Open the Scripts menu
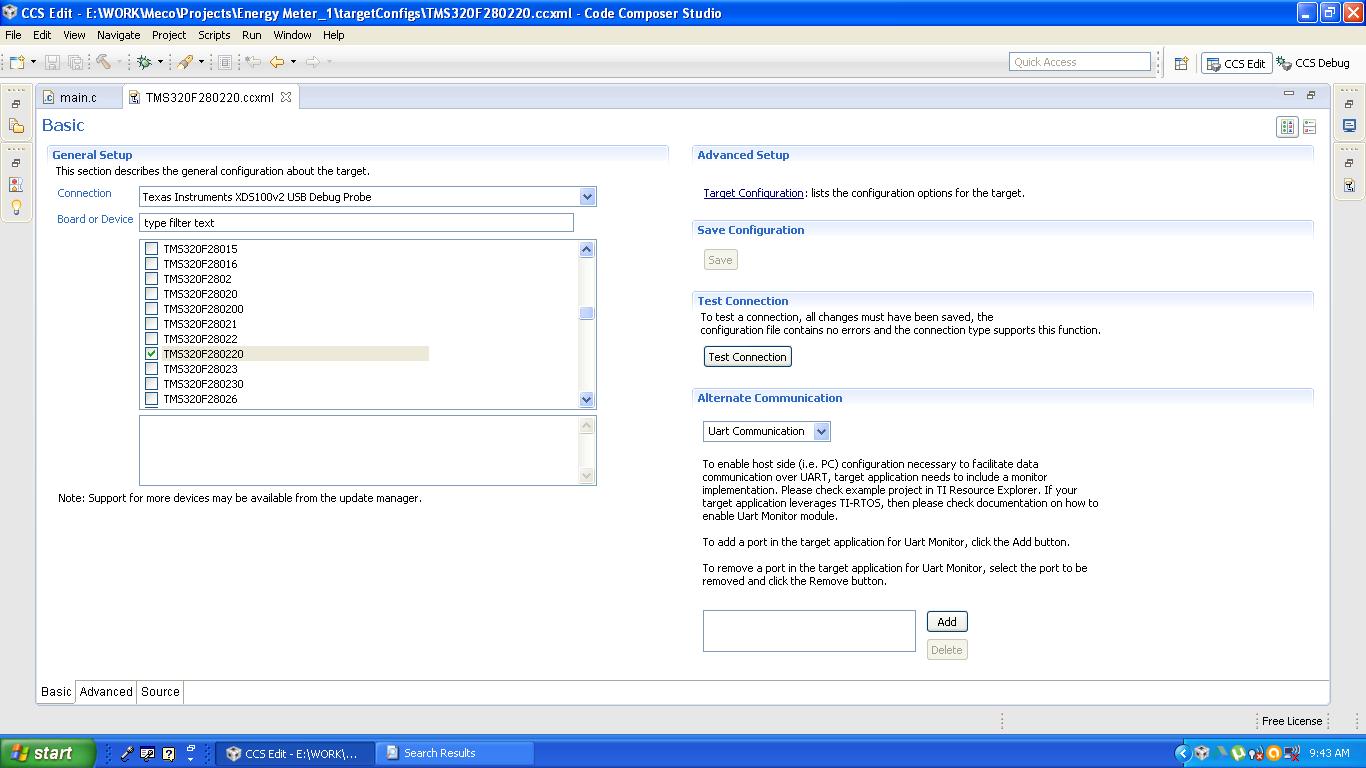 (214, 35)
